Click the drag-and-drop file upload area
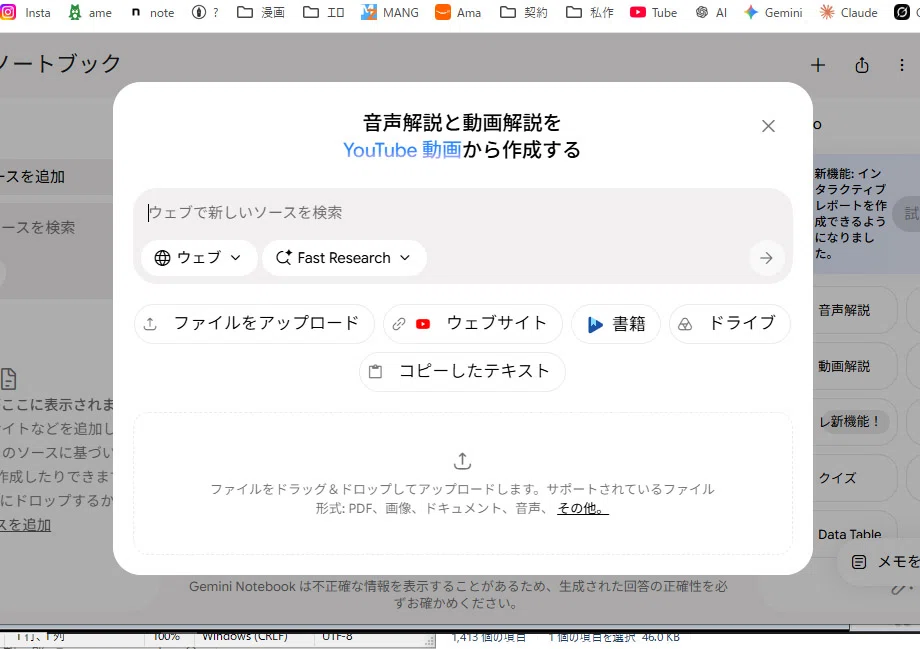Image resolution: width=920 pixels, height=649 pixels. (x=462, y=484)
